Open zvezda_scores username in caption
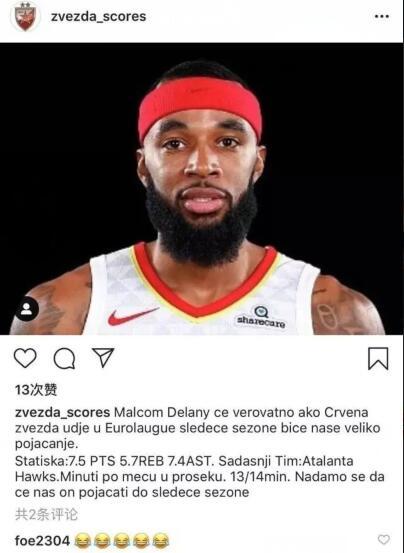This screenshot has width=404, height=553. (62, 413)
